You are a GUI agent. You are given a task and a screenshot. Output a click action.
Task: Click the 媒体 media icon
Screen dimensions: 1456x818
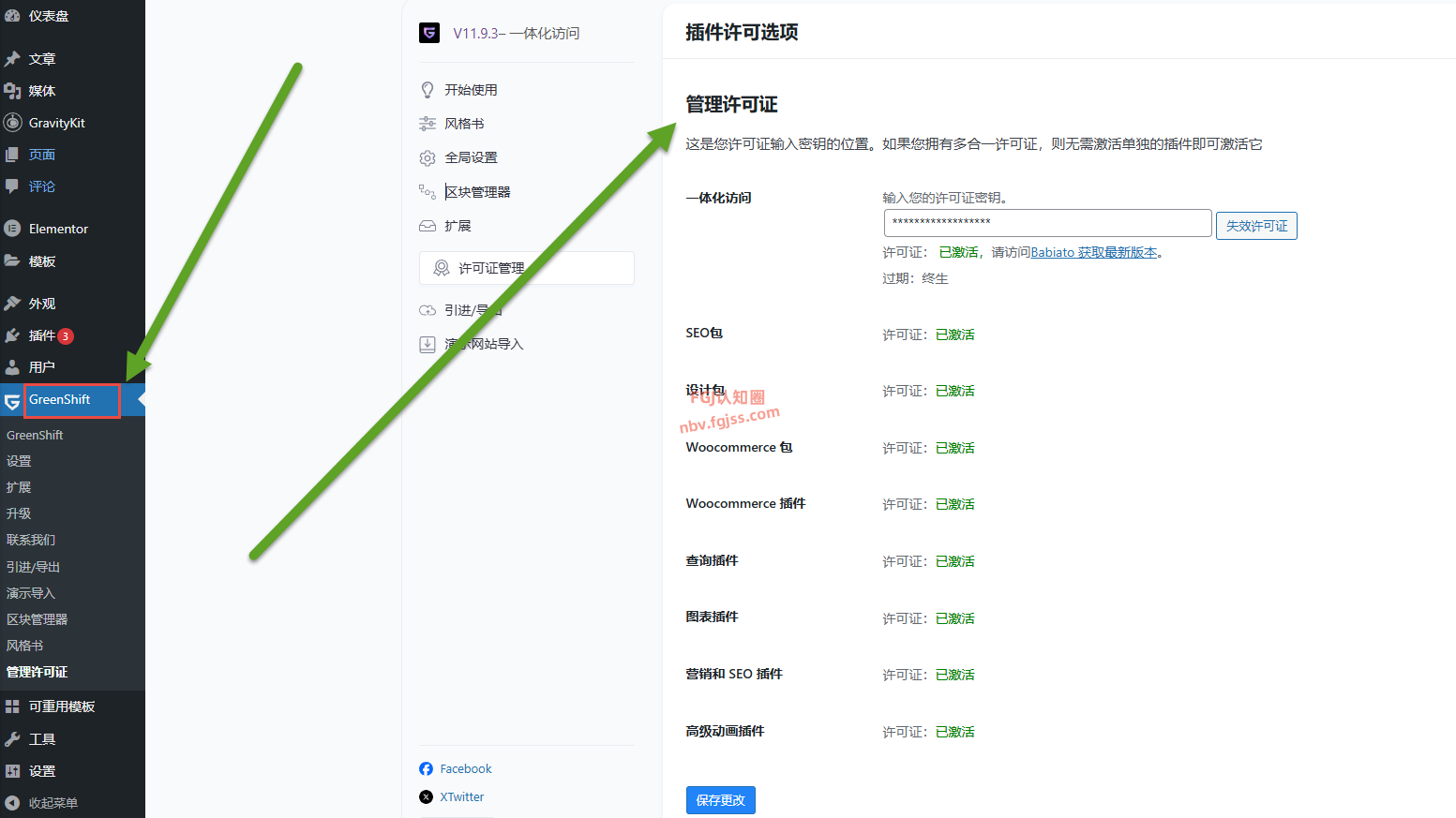point(12,91)
